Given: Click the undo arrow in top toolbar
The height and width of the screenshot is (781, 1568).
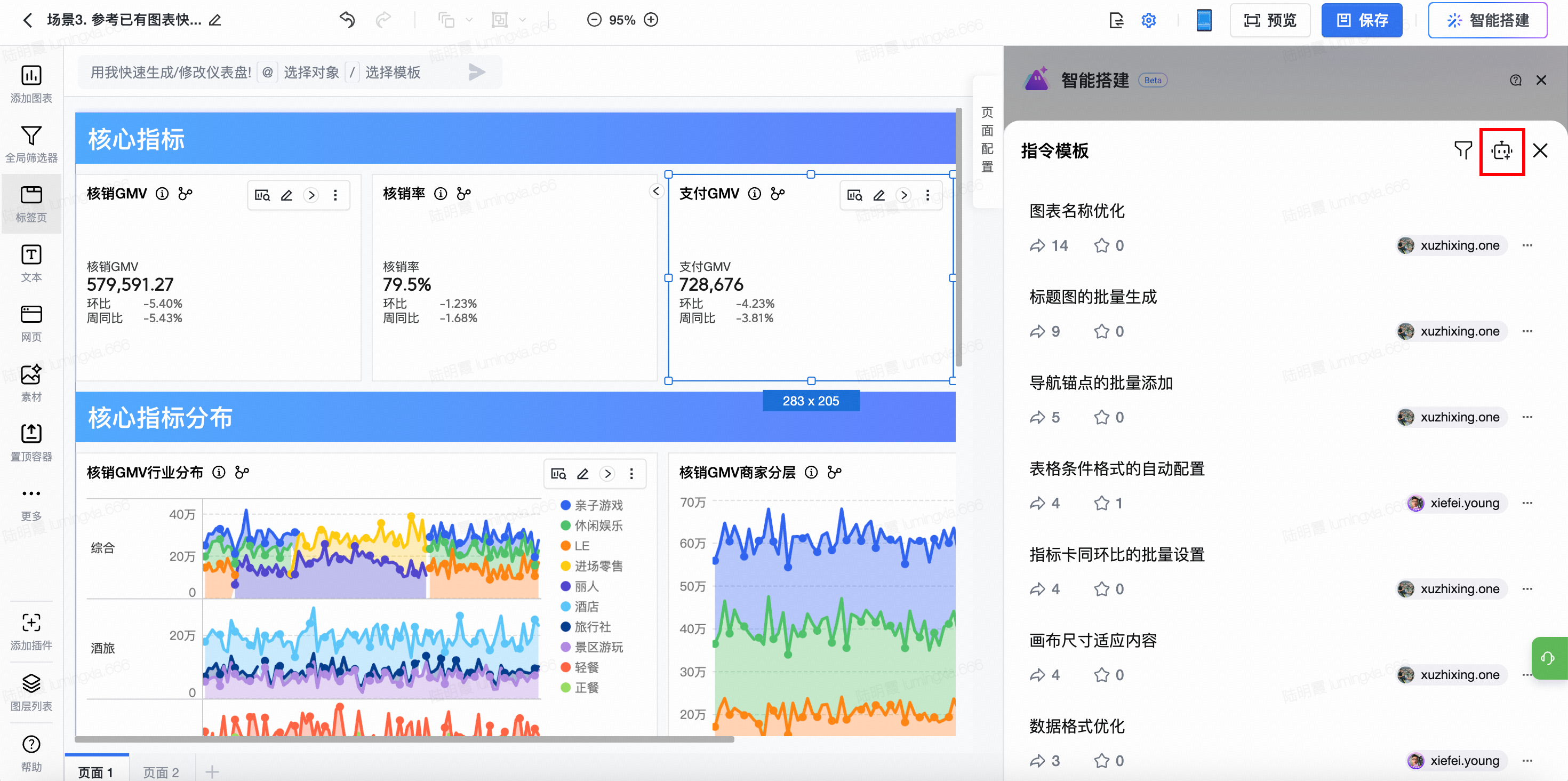Looking at the screenshot, I should pyautogui.click(x=347, y=20).
